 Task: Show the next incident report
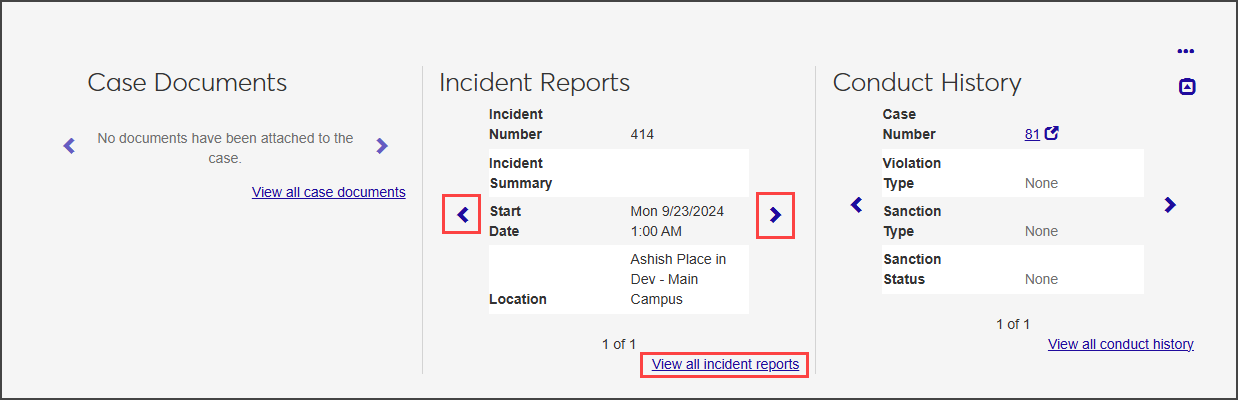click(x=775, y=214)
